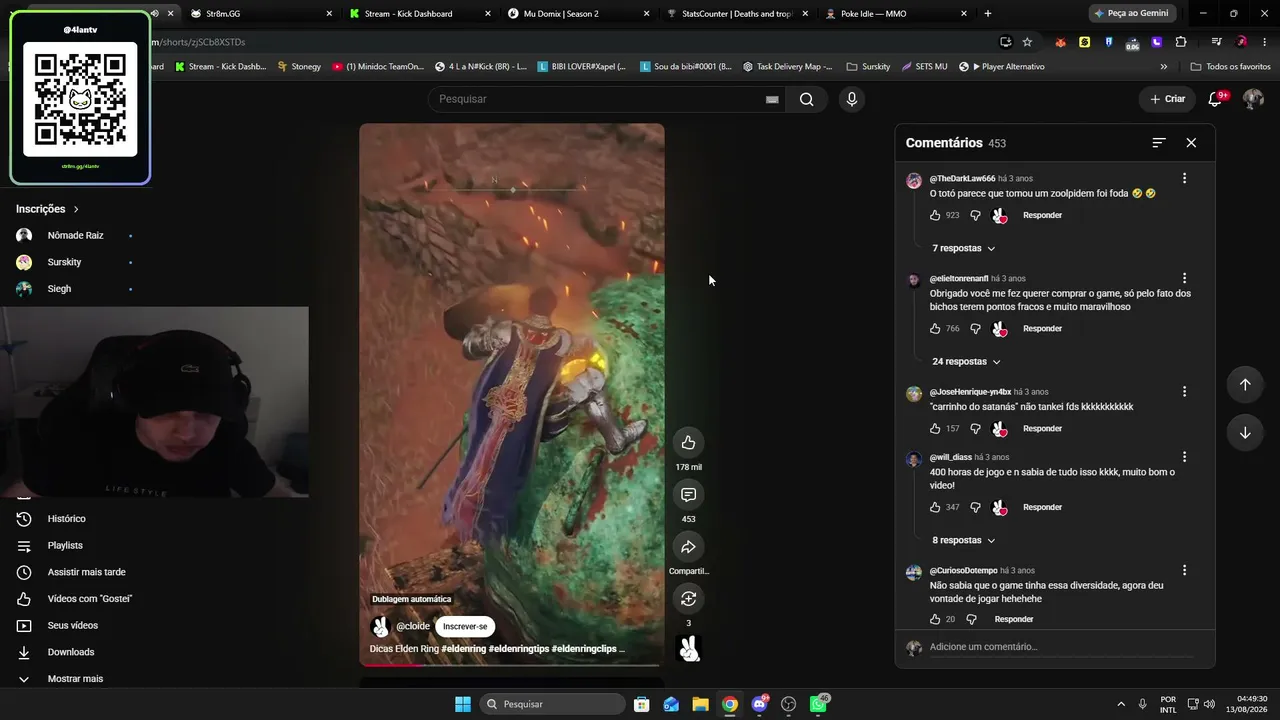Screen dimensions: 1280x720
Task: Open a new browser tab
Action: point(988,13)
